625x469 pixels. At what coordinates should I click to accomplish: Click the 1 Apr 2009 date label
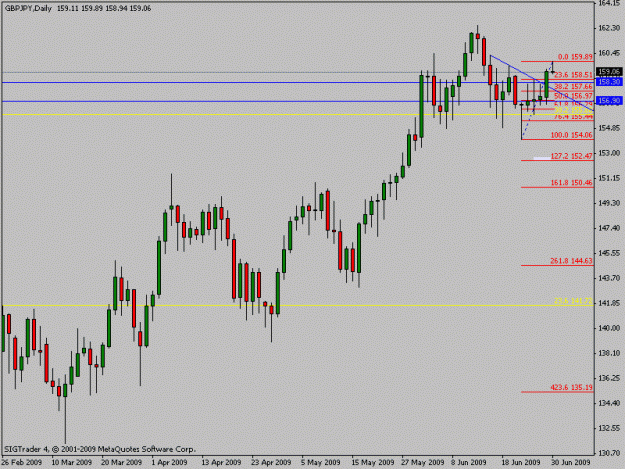(169, 462)
